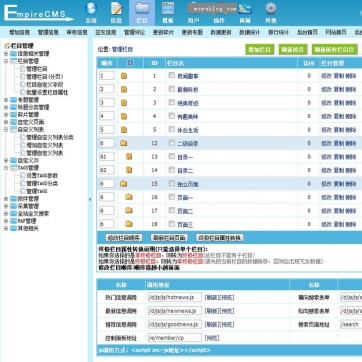Image resolution: width=362 pixels, height=362 pixels.
Task: Click the 终极栏目属性转换 button
Action: pyautogui.click(x=219, y=238)
